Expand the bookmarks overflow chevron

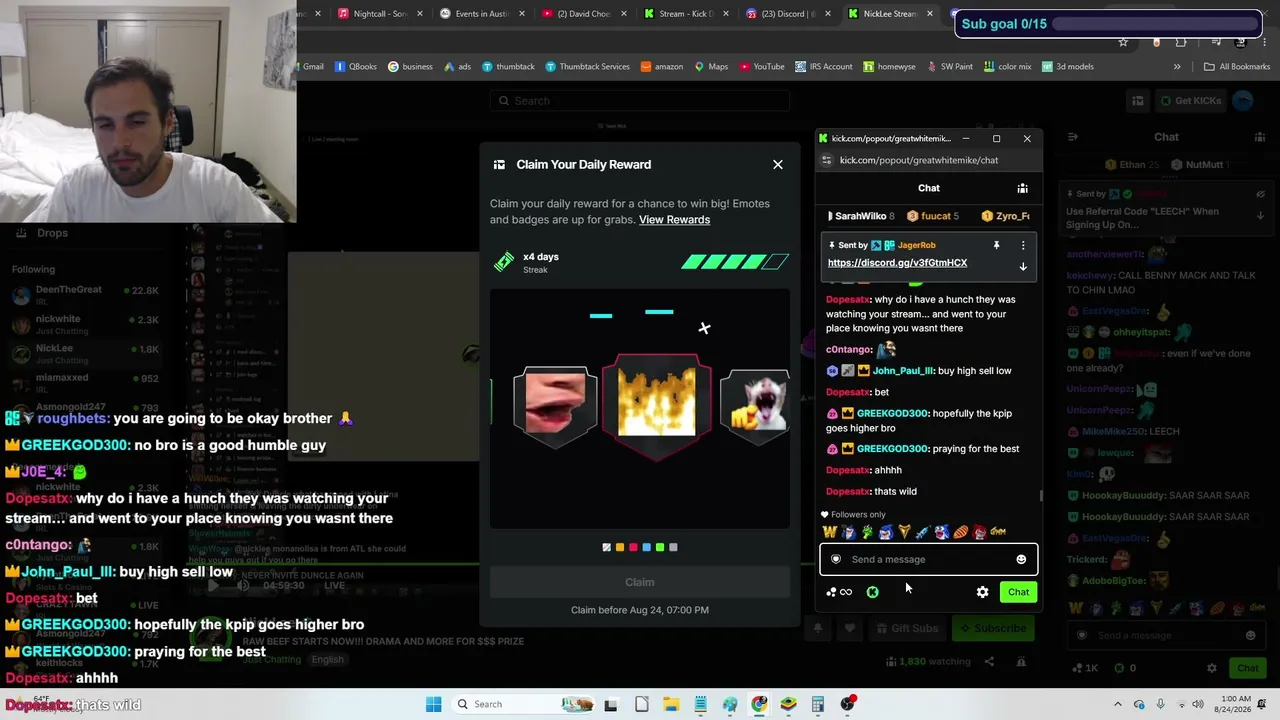point(1177,67)
